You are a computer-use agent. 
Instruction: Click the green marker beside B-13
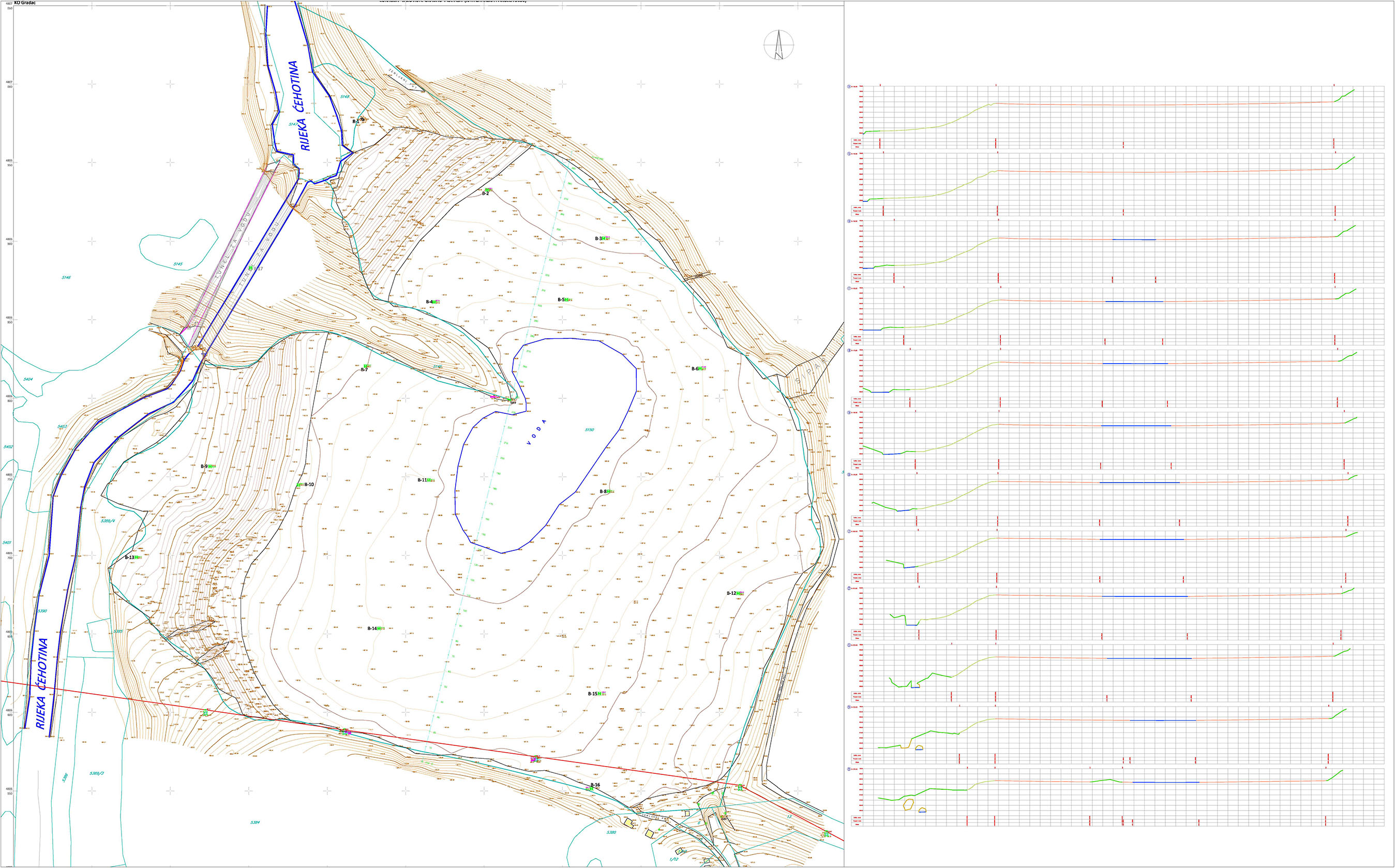[x=138, y=558]
